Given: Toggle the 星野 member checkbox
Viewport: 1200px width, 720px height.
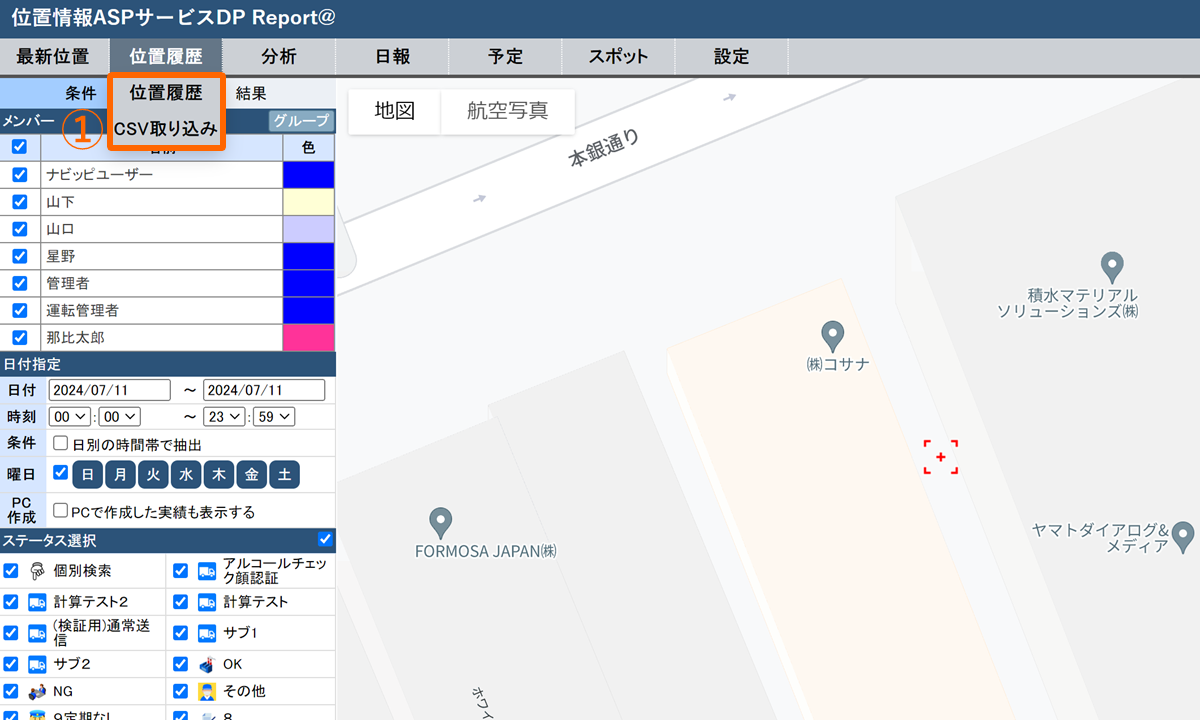Looking at the screenshot, I should click(19, 256).
